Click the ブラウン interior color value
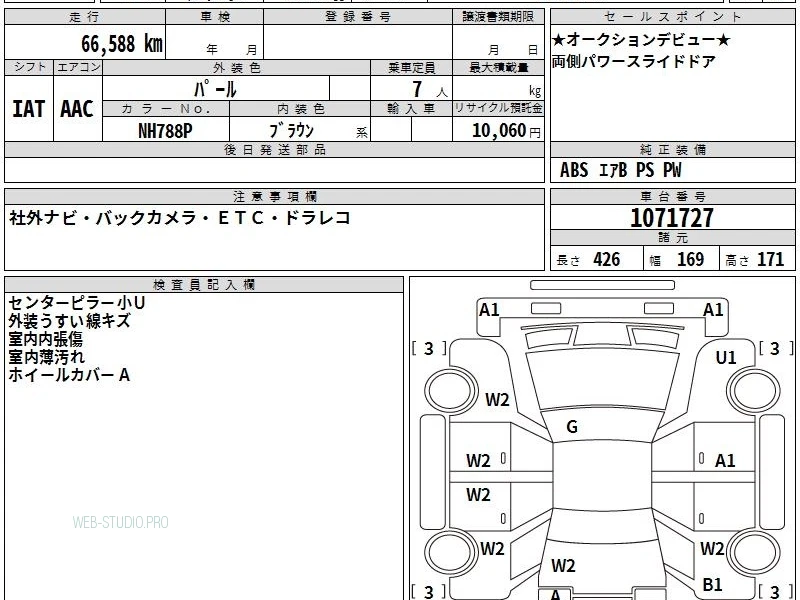Screen dimensions: 800x600 (x=291, y=131)
